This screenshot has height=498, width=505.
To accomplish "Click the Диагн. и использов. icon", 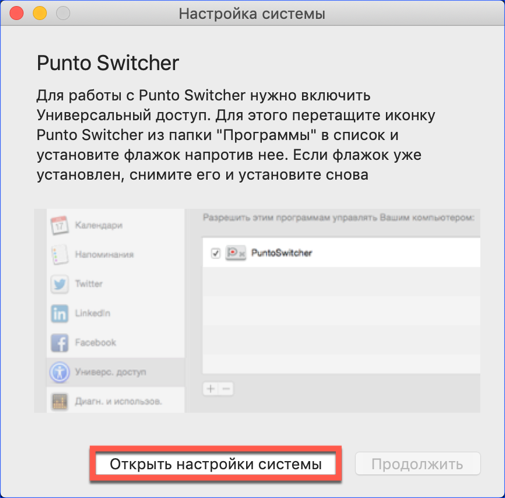I will click(x=60, y=401).
